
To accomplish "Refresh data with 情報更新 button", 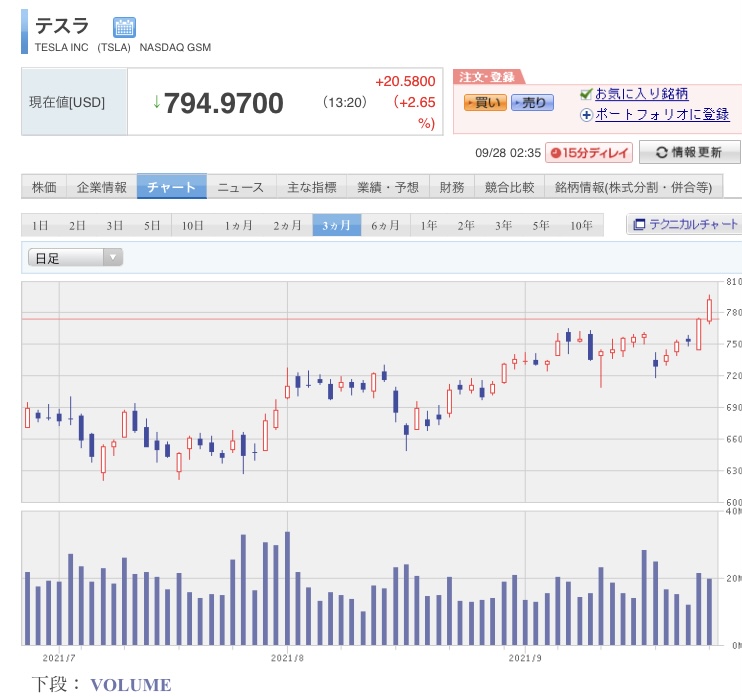I will coord(689,152).
